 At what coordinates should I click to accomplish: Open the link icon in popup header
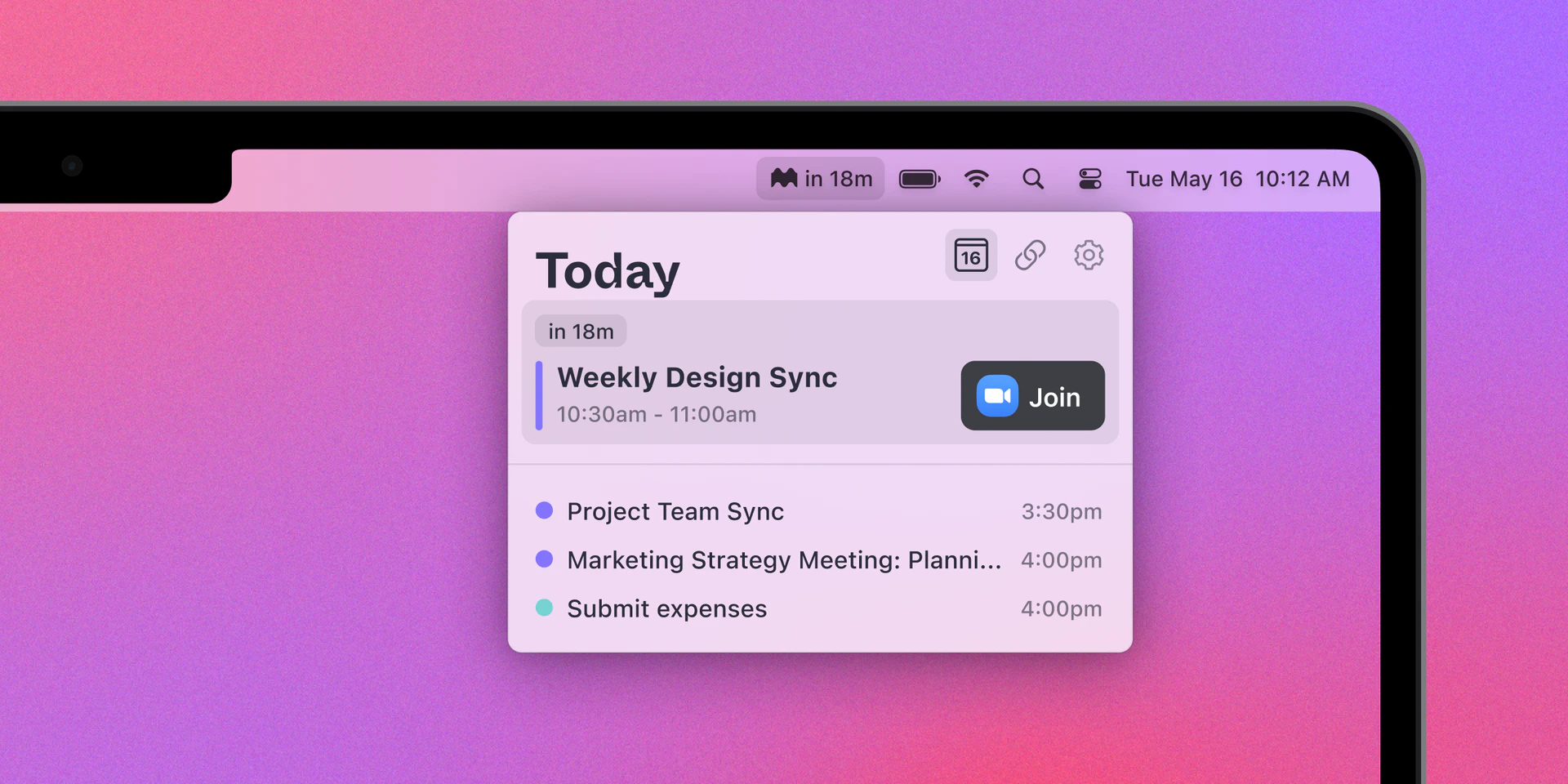point(1030,256)
